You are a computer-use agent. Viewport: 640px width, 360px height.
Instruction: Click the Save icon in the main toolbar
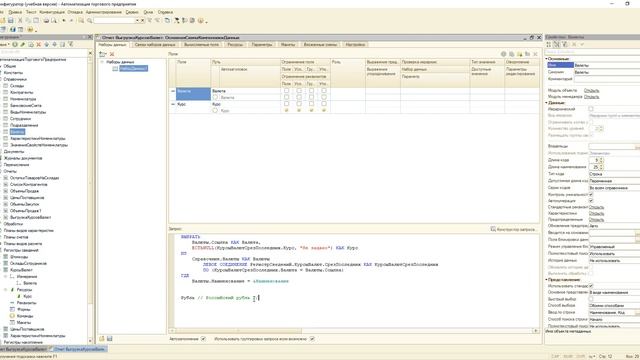11,20
